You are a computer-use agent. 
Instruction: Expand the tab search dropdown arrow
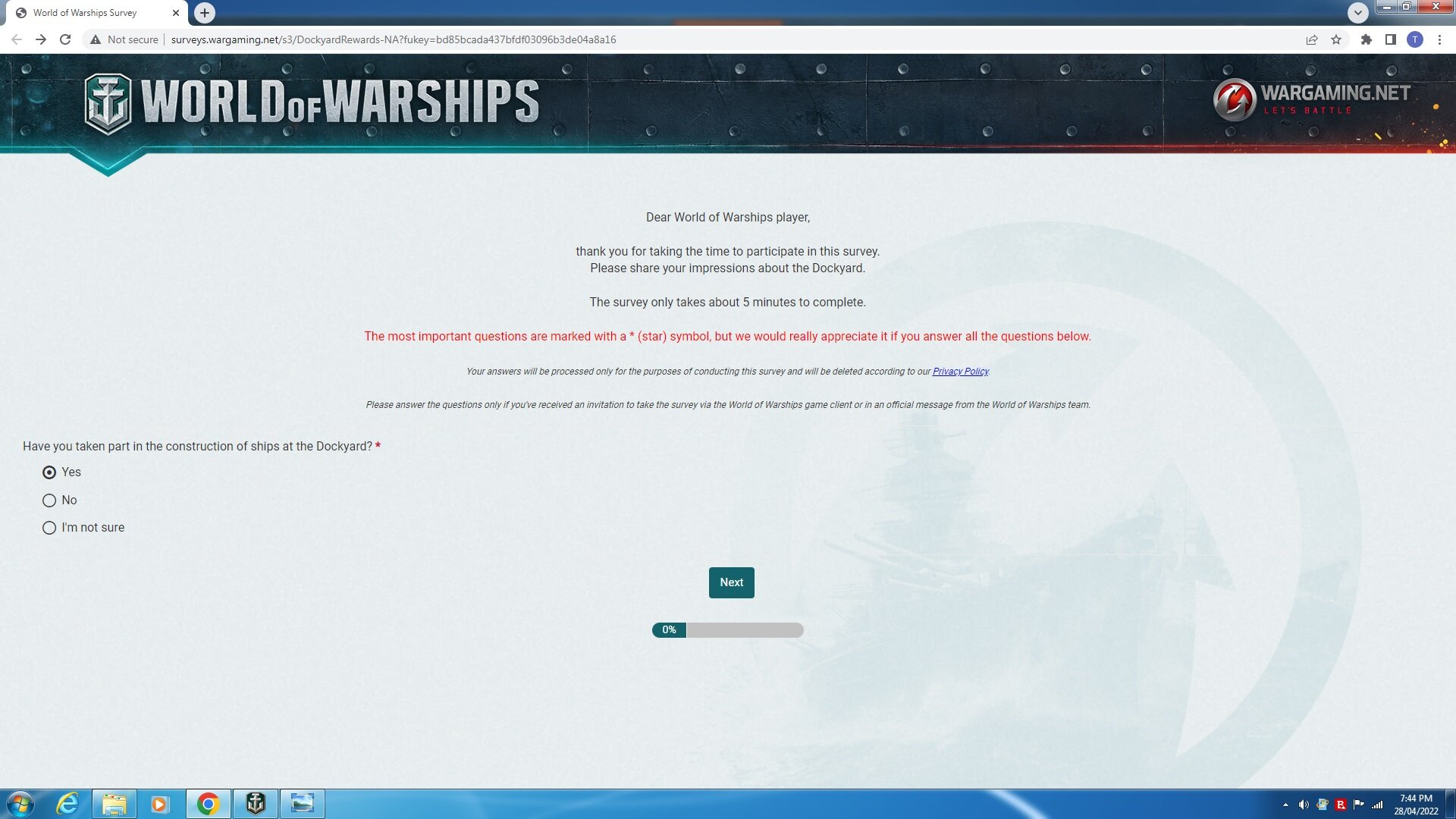1357,12
